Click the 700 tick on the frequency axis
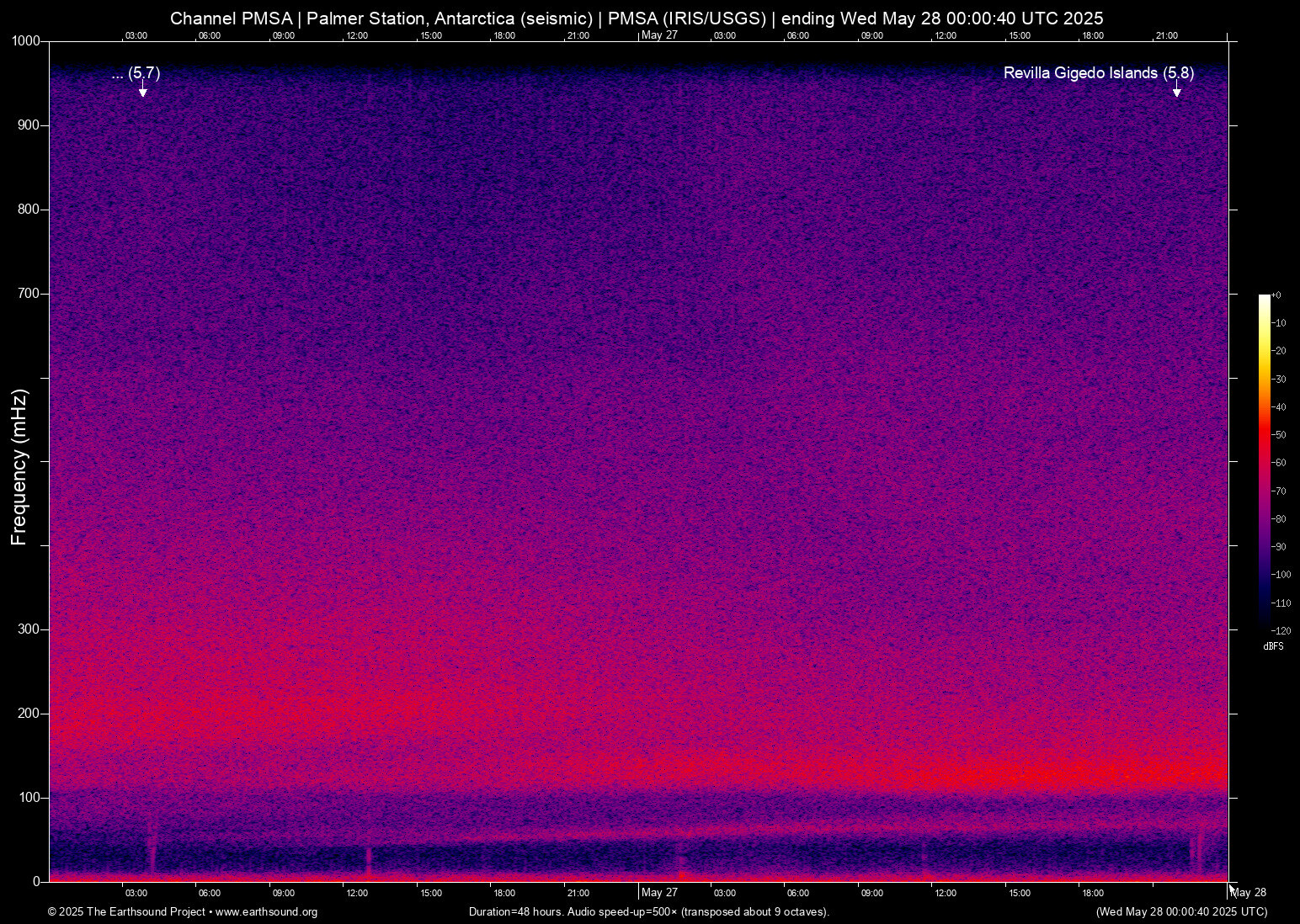The image size is (1300, 924). (x=29, y=294)
